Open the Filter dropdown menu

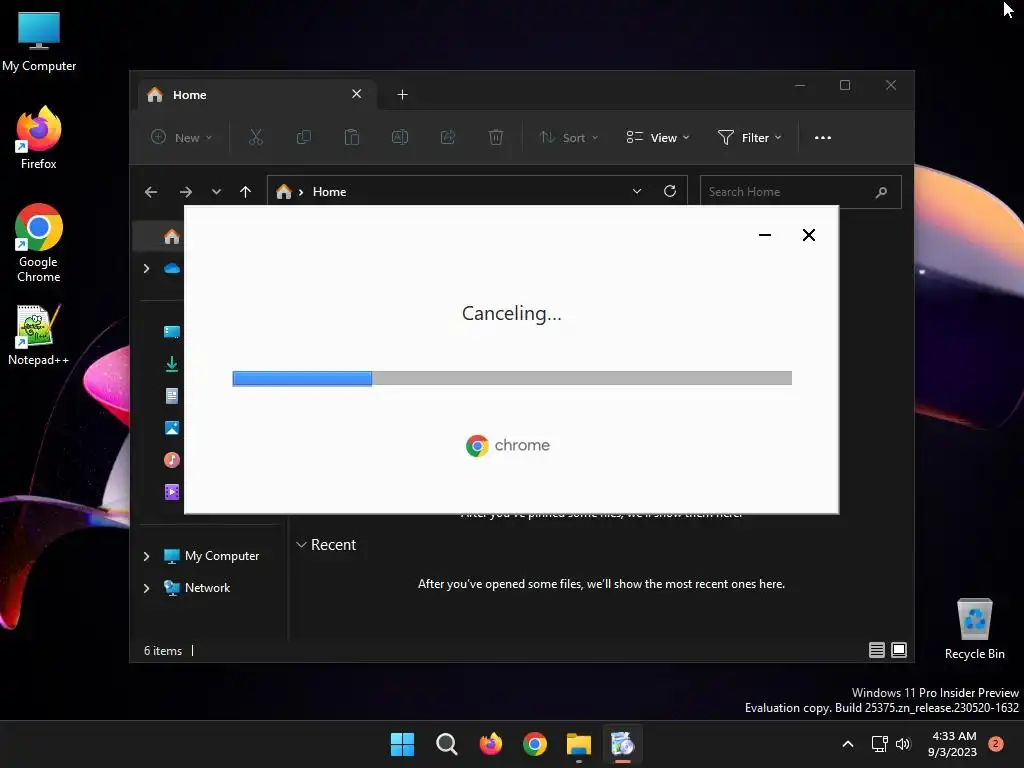pos(750,137)
